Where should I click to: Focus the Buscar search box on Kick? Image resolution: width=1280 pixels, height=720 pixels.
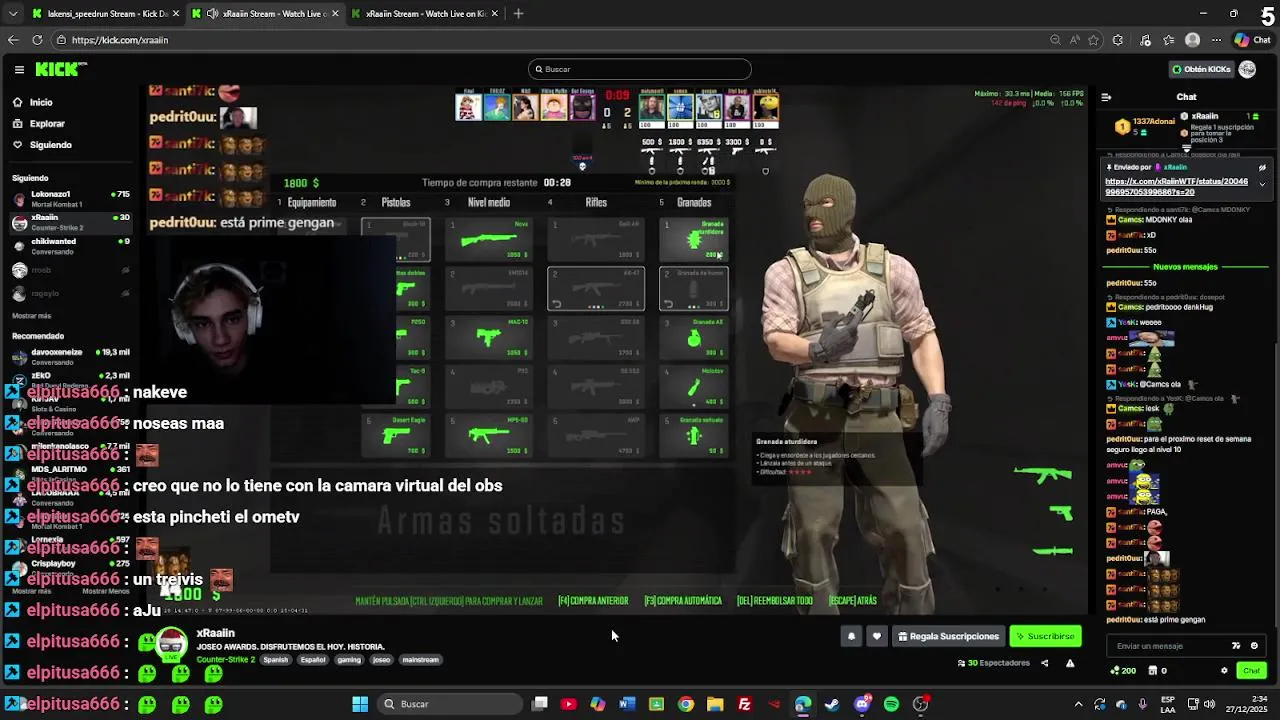[640, 69]
